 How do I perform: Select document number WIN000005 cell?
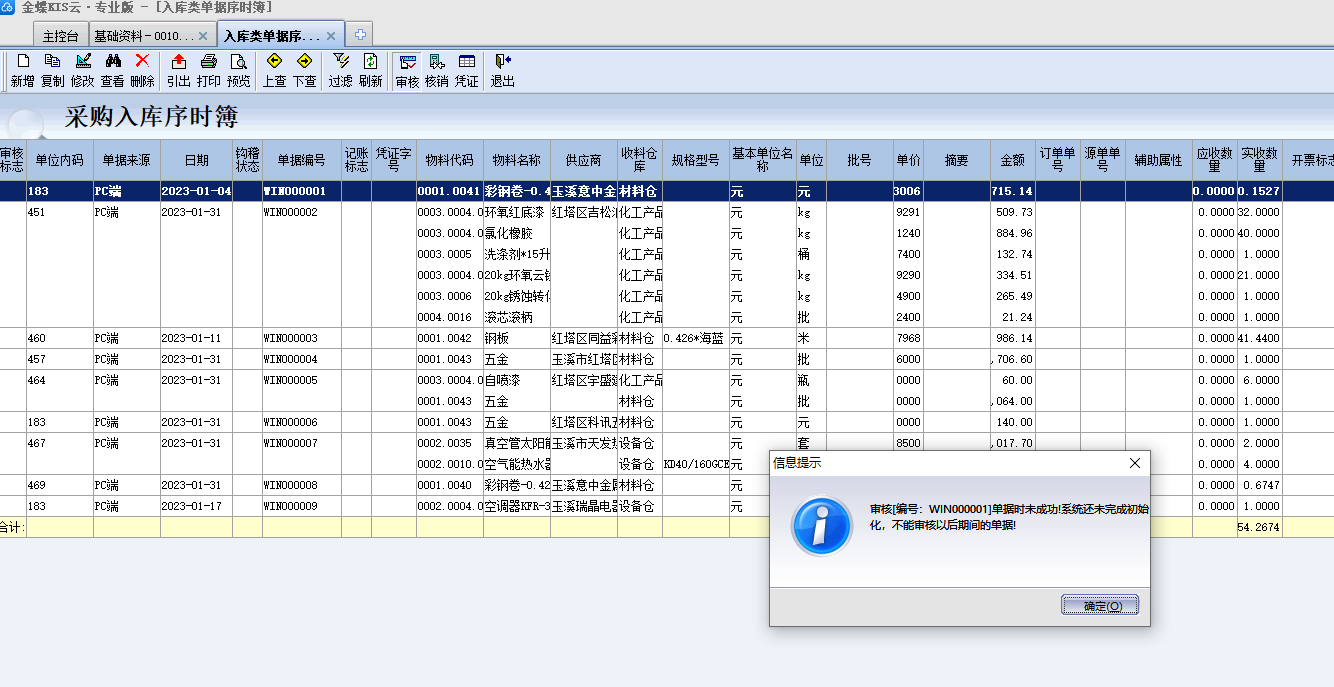point(302,380)
